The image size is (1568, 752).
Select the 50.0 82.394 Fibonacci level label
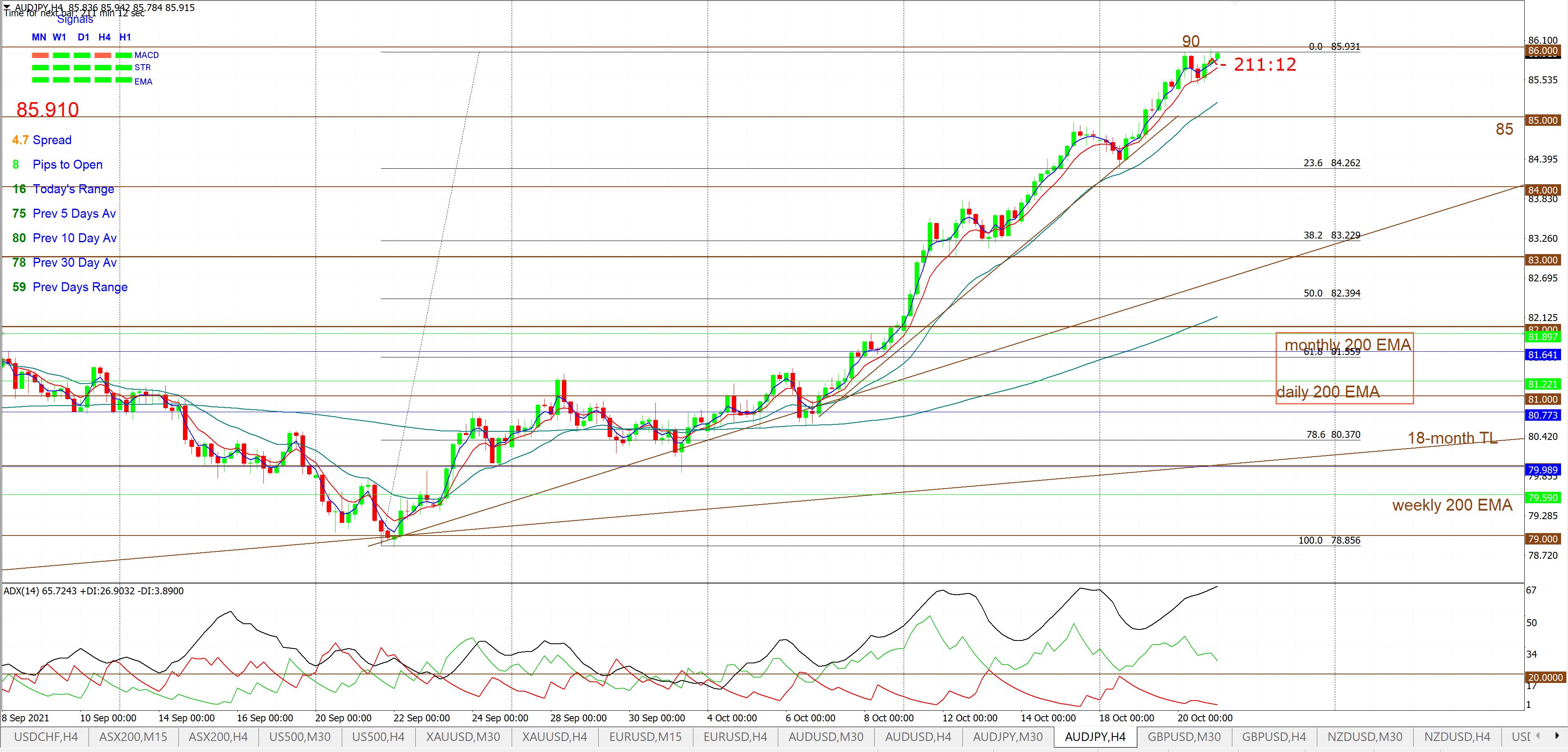click(x=1332, y=293)
